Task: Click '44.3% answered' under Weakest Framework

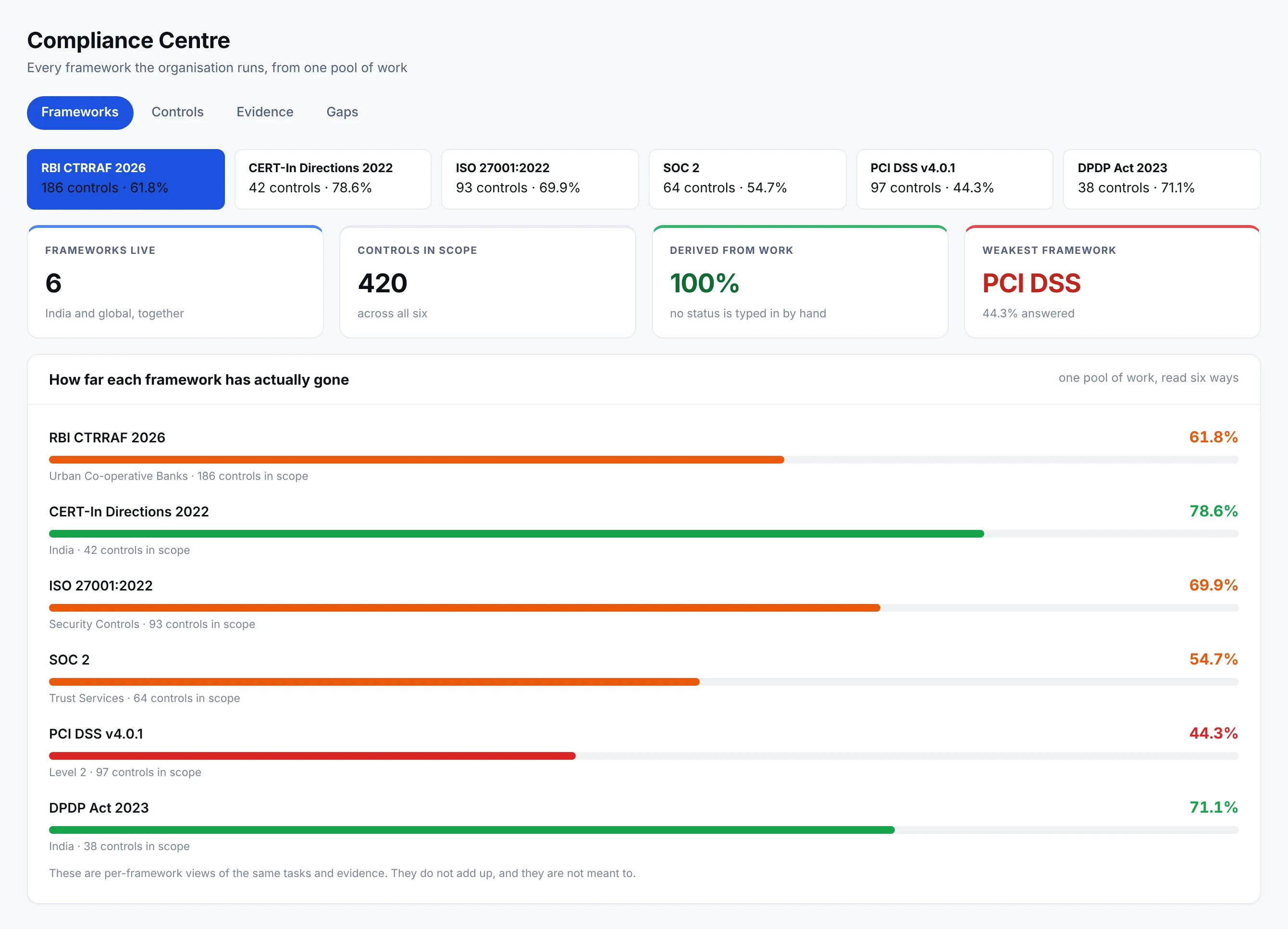Action: tap(1028, 314)
